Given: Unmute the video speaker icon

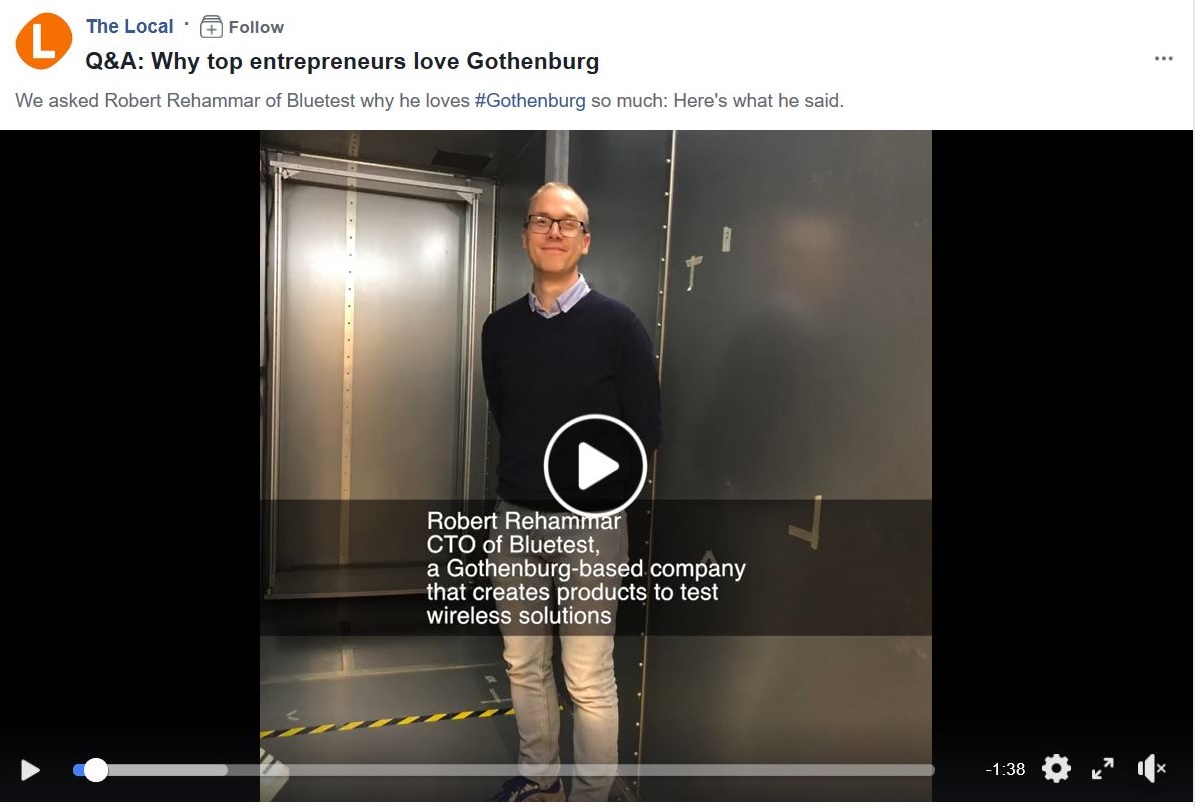Looking at the screenshot, I should click(x=1152, y=768).
